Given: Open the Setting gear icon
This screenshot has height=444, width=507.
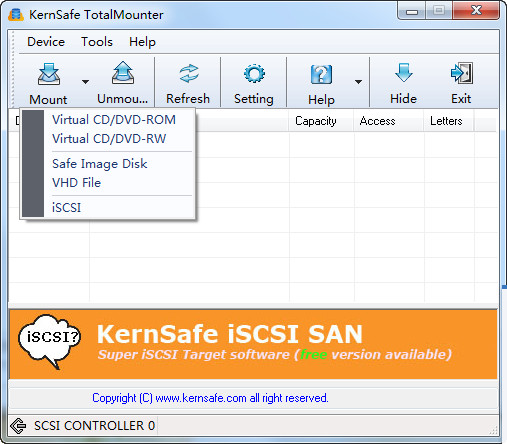Looking at the screenshot, I should (x=254, y=73).
